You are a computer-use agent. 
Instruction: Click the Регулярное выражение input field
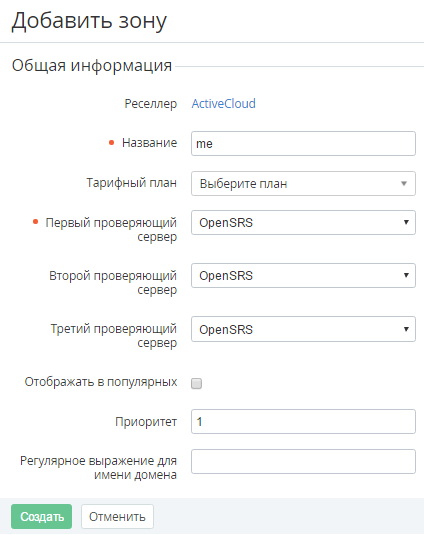(303, 461)
